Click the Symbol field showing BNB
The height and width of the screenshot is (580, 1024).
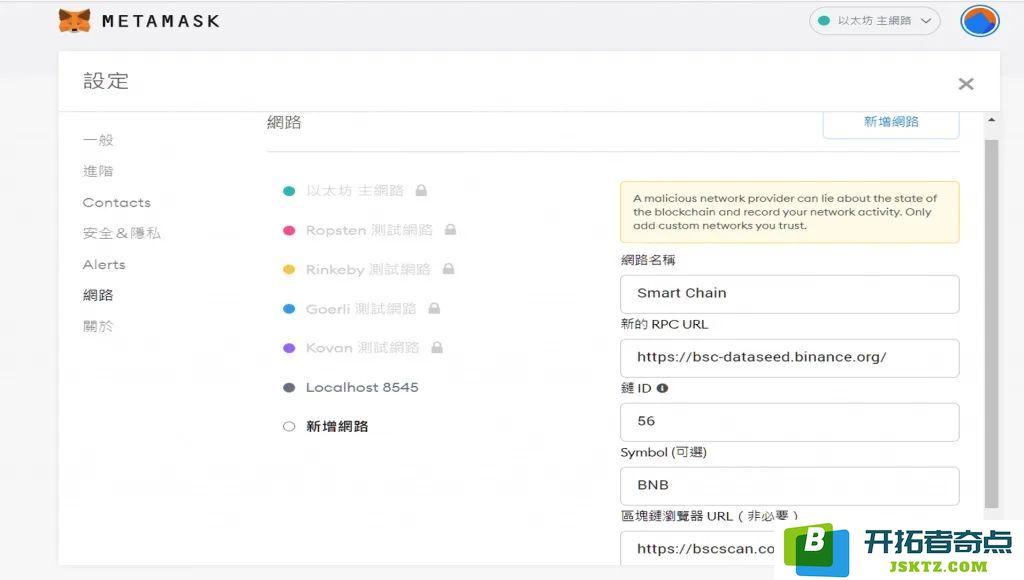[790, 486]
